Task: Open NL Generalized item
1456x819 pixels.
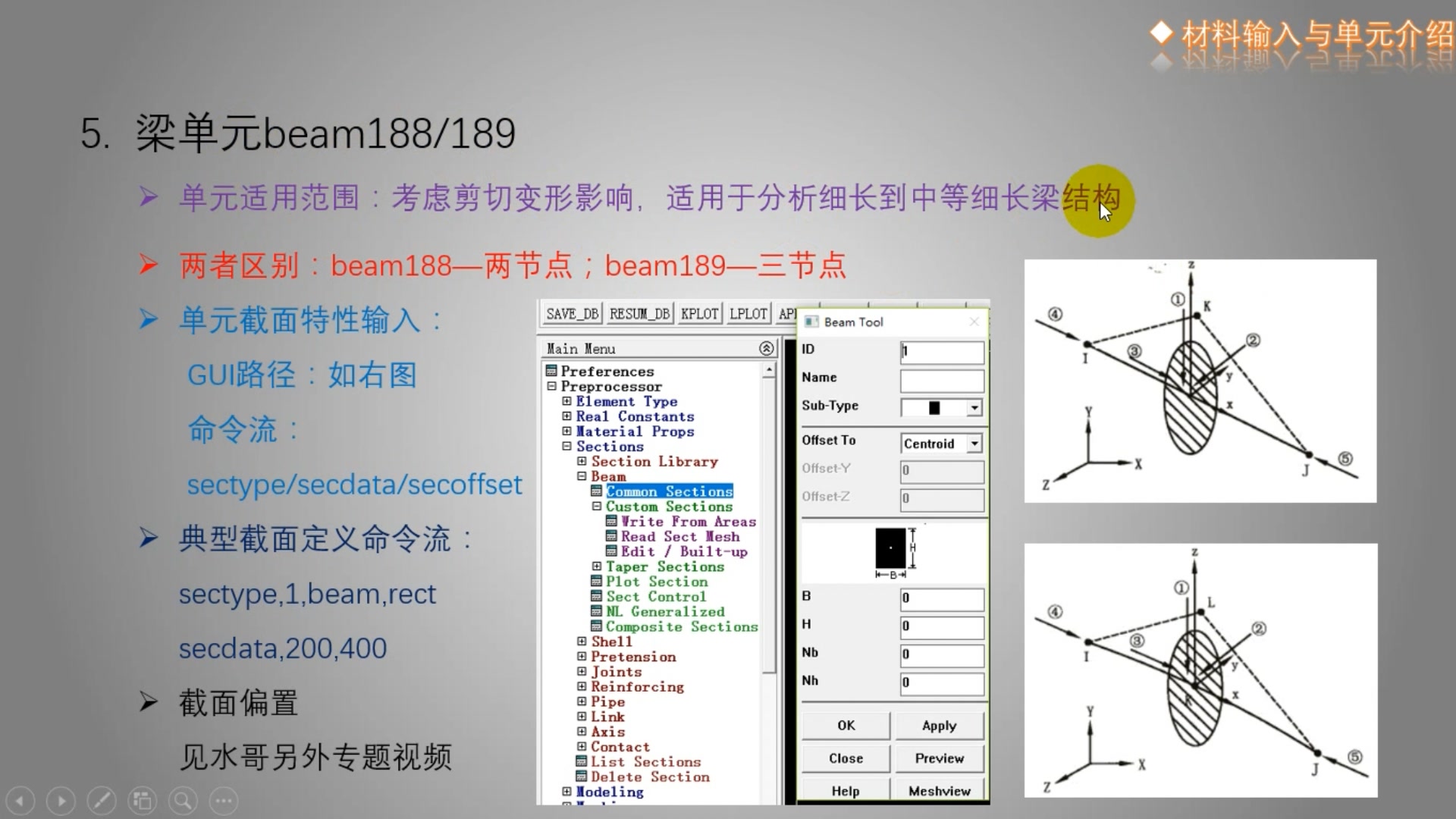Action: tap(665, 612)
